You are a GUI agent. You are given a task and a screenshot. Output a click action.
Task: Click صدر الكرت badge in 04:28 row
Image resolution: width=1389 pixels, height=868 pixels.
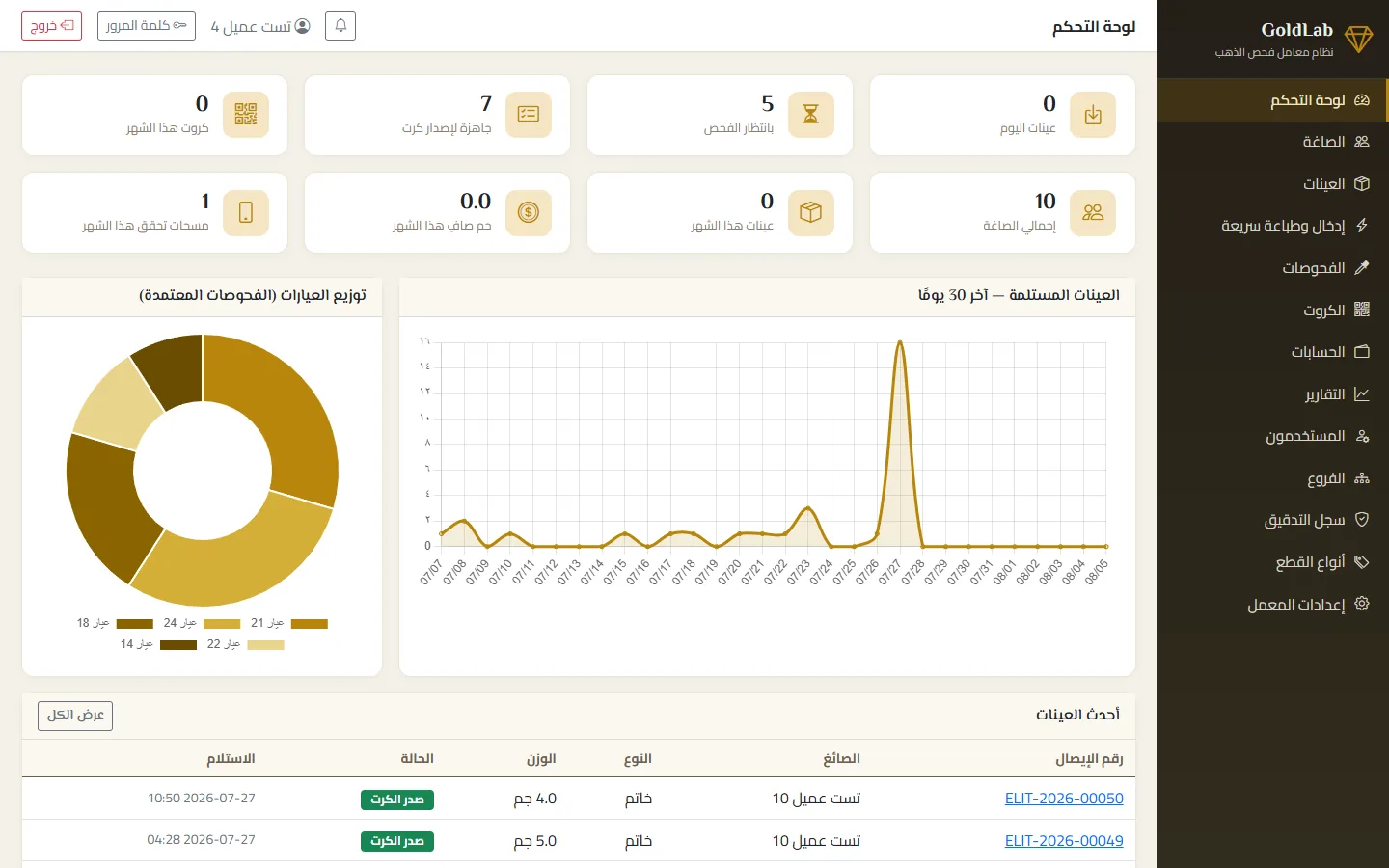point(397,841)
